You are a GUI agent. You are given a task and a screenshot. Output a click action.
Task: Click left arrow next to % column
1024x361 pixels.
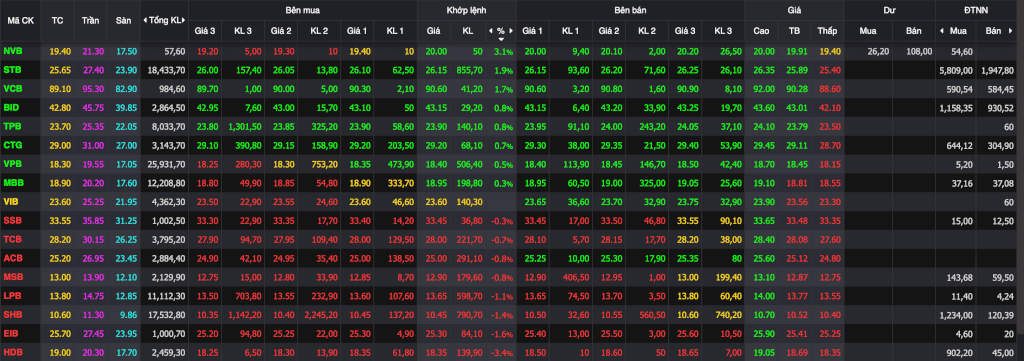pyautogui.click(x=490, y=31)
